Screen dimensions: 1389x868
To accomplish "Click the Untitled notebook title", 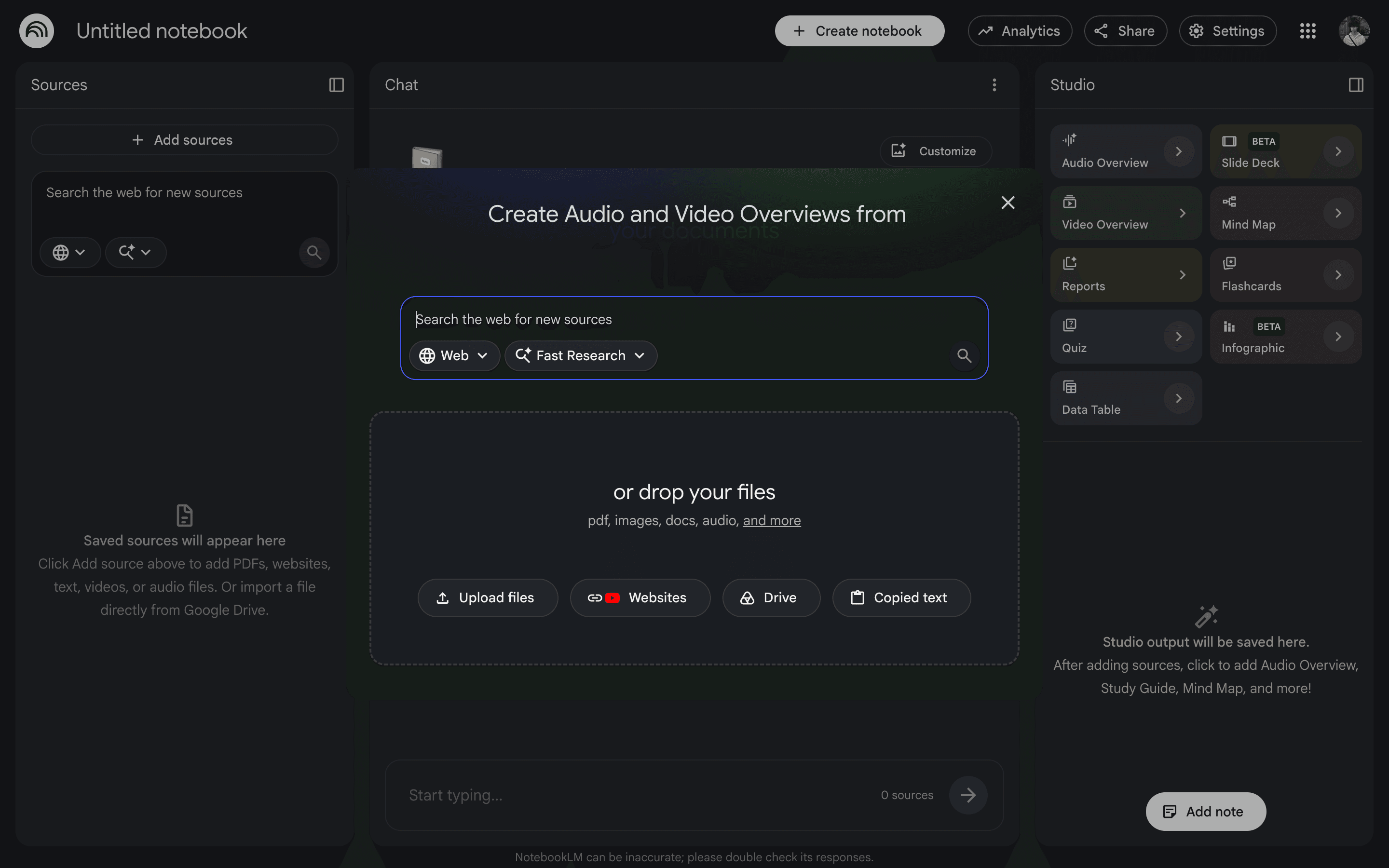I will pos(161,31).
